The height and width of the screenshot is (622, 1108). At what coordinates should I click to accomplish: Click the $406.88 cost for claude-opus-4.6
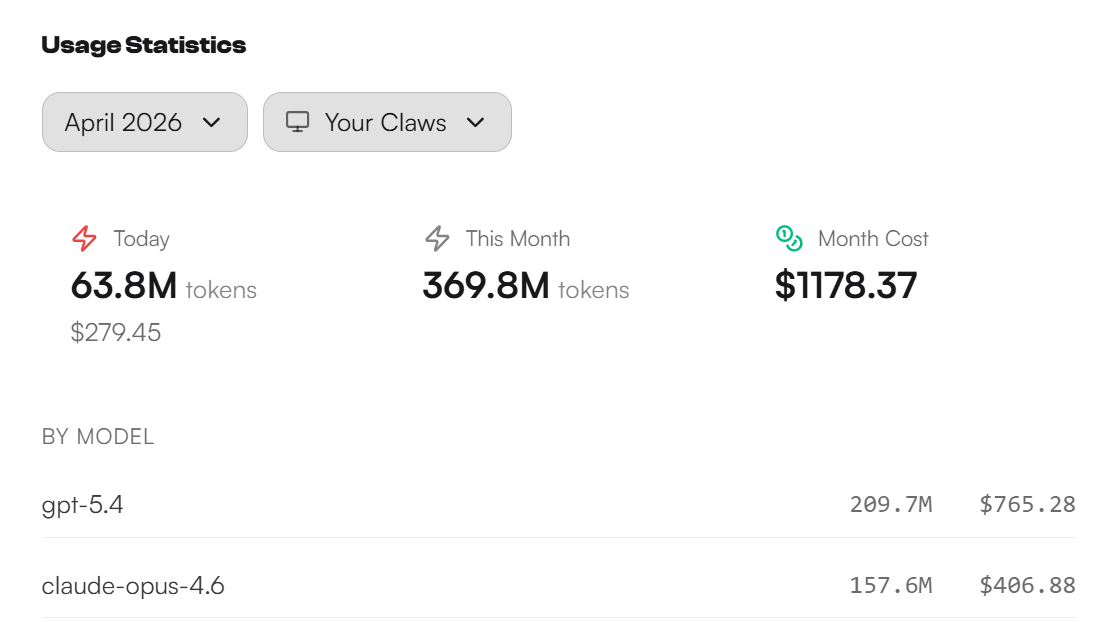[x=1027, y=585]
